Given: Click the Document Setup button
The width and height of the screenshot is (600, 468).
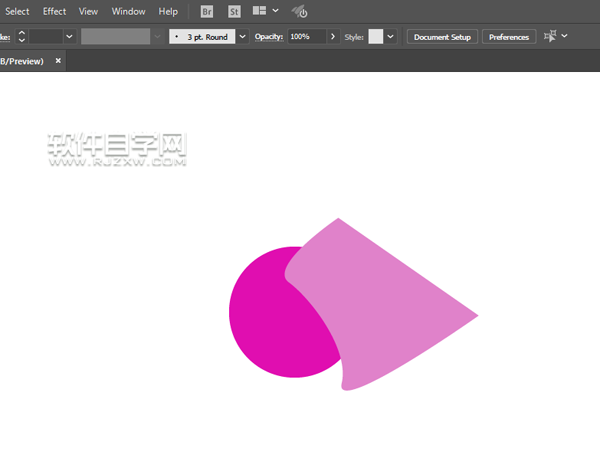Looking at the screenshot, I should pos(442,36).
